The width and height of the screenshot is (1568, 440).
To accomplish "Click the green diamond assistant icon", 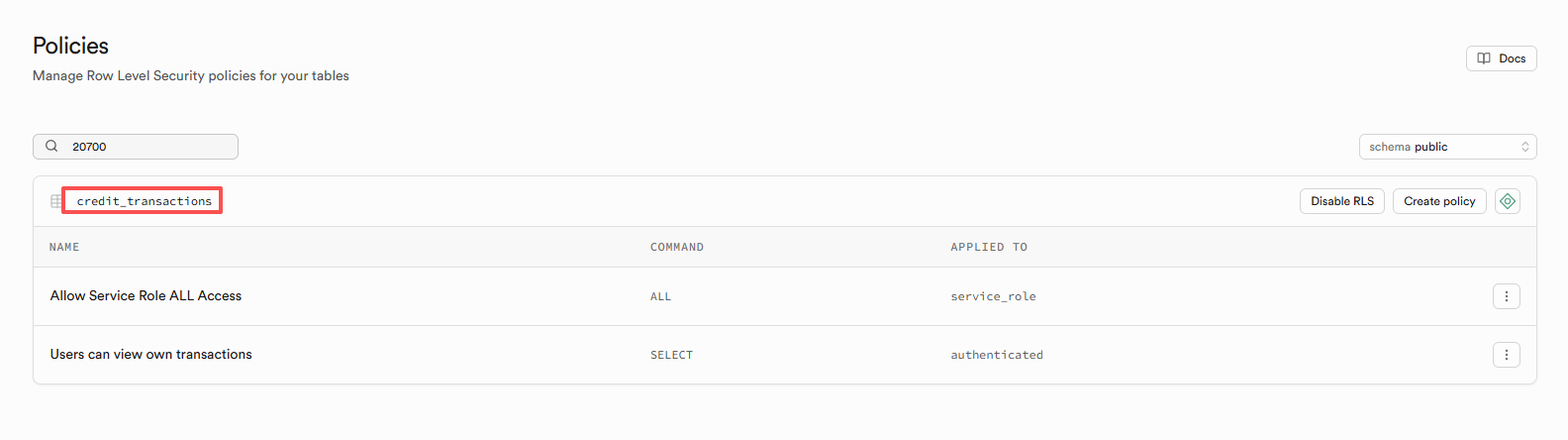I will pos(1507,201).
